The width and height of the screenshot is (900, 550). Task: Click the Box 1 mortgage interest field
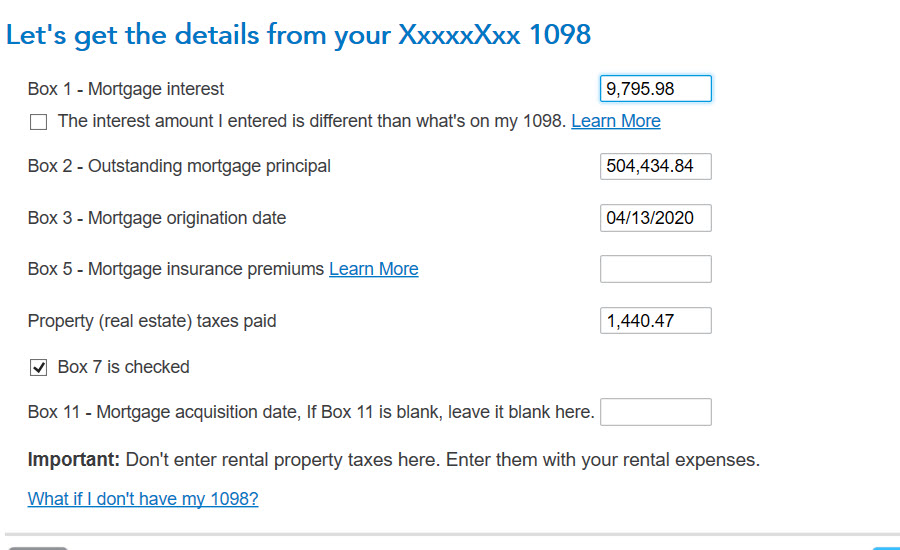tap(655, 89)
